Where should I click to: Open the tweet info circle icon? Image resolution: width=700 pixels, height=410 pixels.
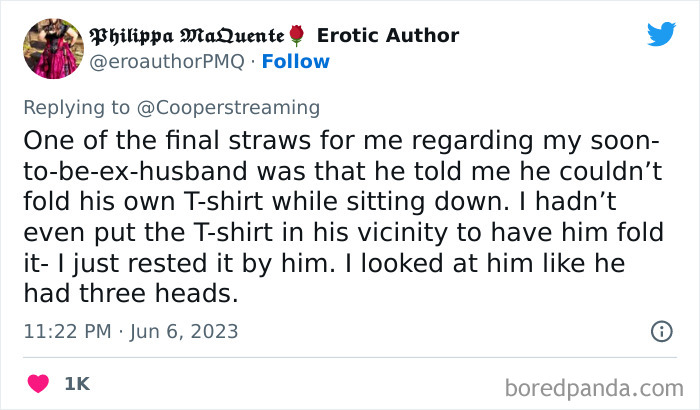pos(661,330)
